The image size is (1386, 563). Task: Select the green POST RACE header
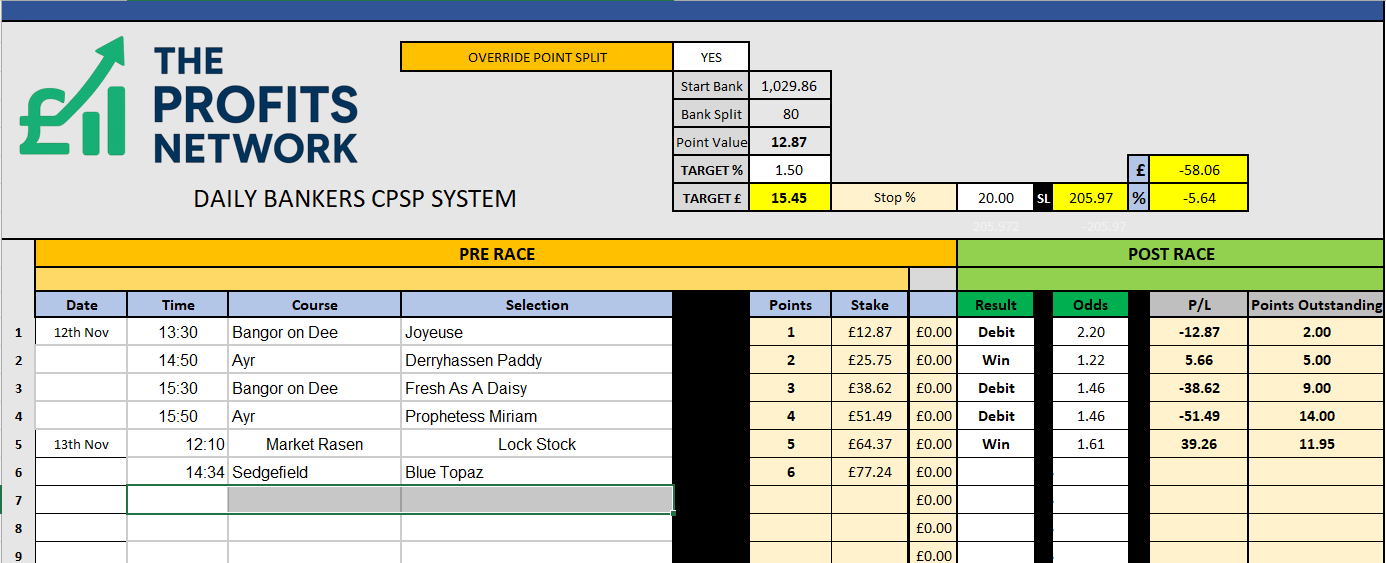pos(1170,254)
